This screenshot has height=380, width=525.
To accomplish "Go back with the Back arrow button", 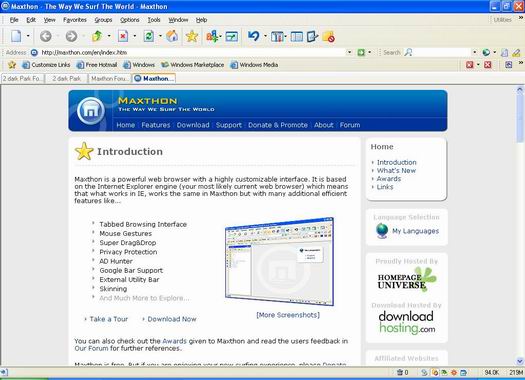I will click(x=46, y=36).
